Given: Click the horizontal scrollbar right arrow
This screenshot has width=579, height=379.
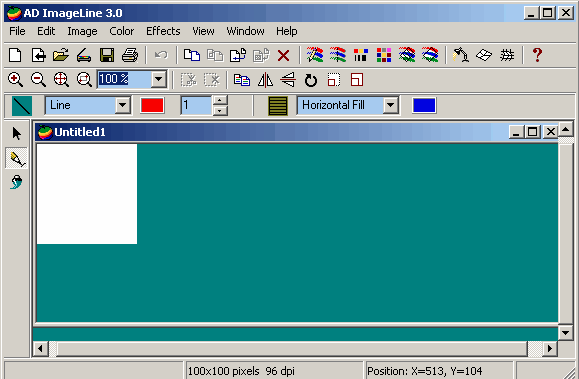Looking at the screenshot, I should [550, 348].
